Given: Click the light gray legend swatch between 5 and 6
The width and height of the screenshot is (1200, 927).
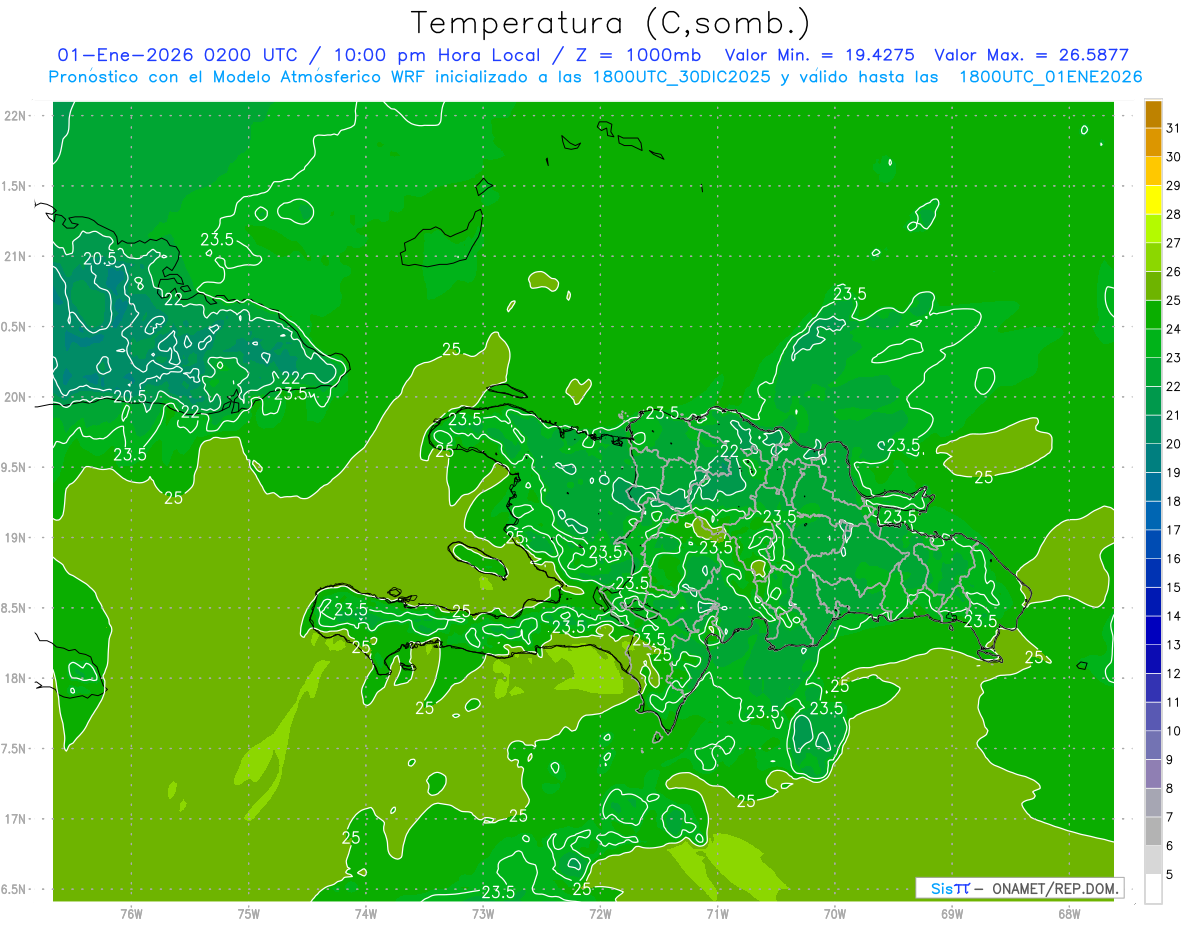Looking at the screenshot, I should point(1153,861).
